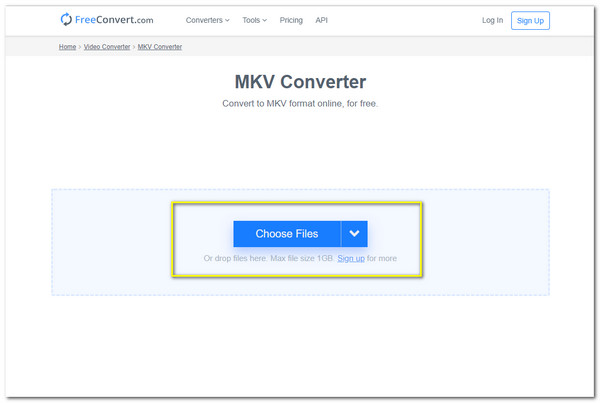
Task: Click the MKV Converter heading
Action: (x=300, y=82)
